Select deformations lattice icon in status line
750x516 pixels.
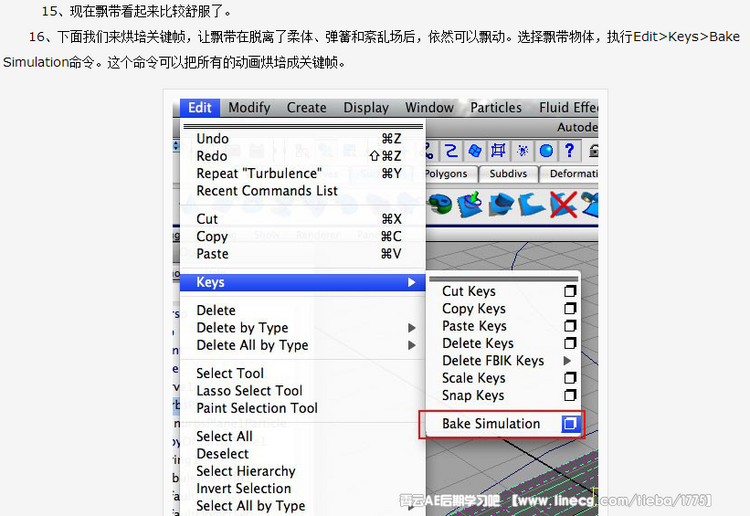click(498, 151)
